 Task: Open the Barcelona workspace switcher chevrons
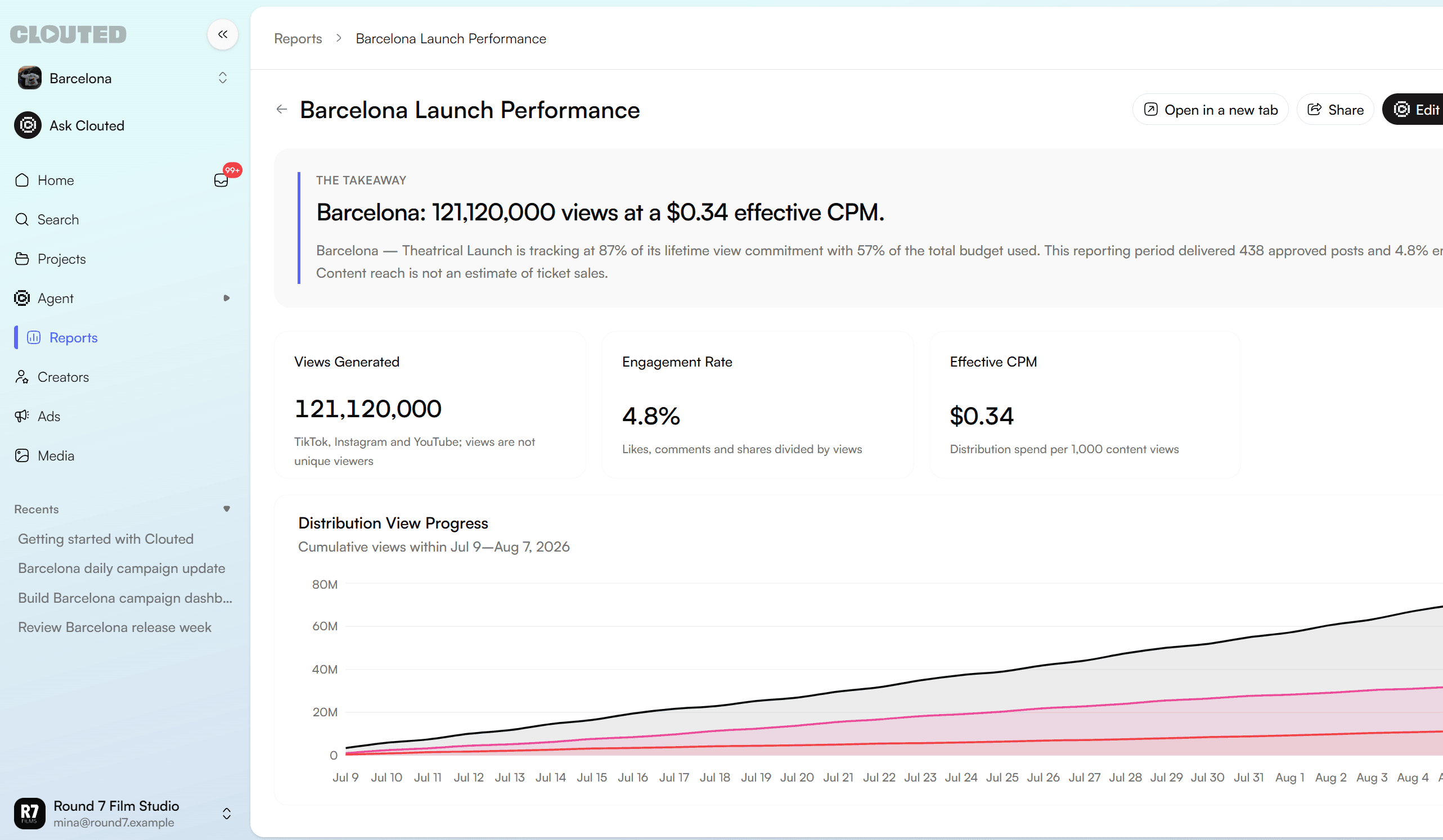[x=223, y=78]
